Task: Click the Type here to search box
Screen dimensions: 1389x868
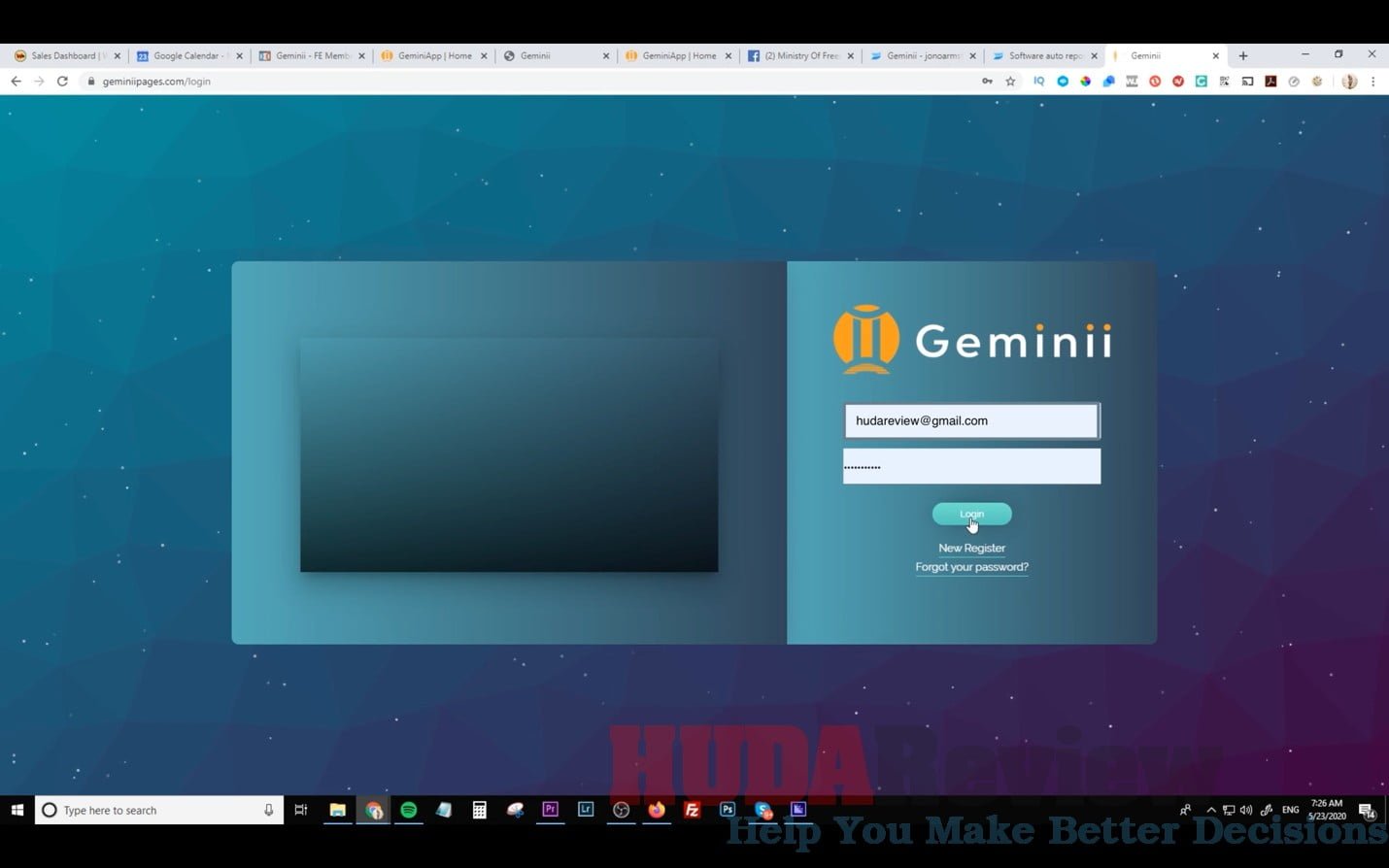Action: 159,810
